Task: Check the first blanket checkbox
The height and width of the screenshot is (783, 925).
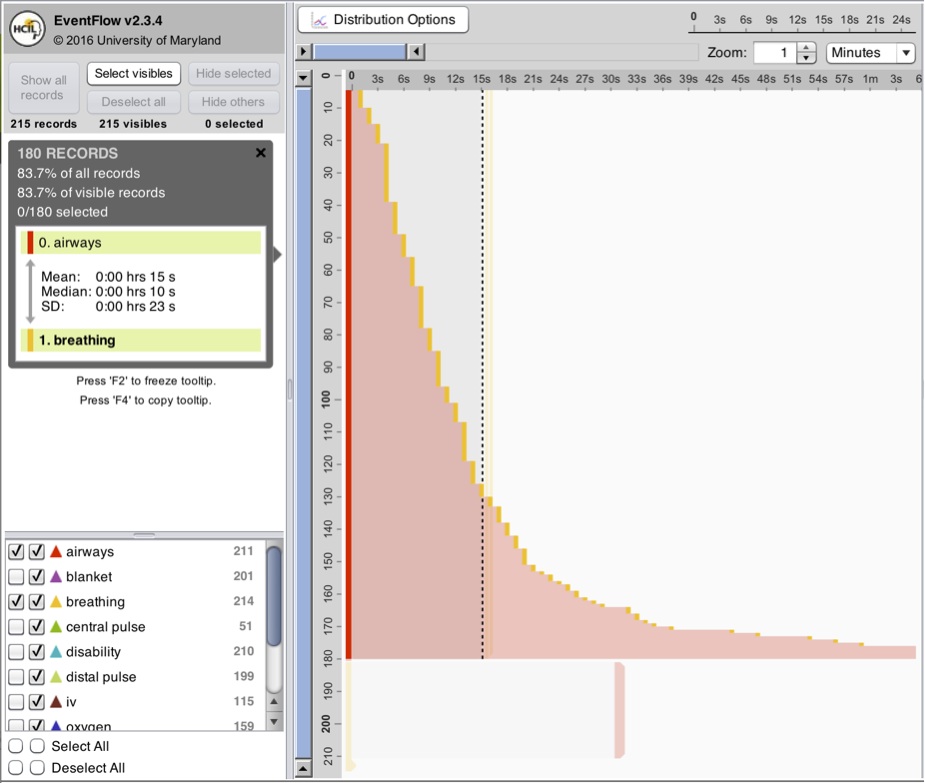Action: [16, 577]
